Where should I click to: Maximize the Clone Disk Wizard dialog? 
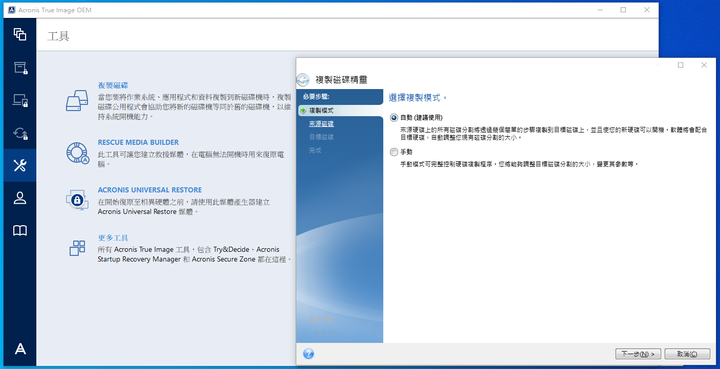pyautogui.click(x=681, y=65)
